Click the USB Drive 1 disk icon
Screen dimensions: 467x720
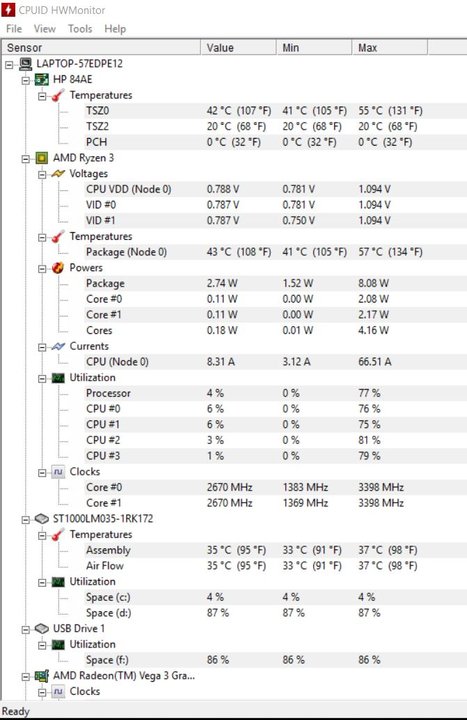(x=42, y=629)
